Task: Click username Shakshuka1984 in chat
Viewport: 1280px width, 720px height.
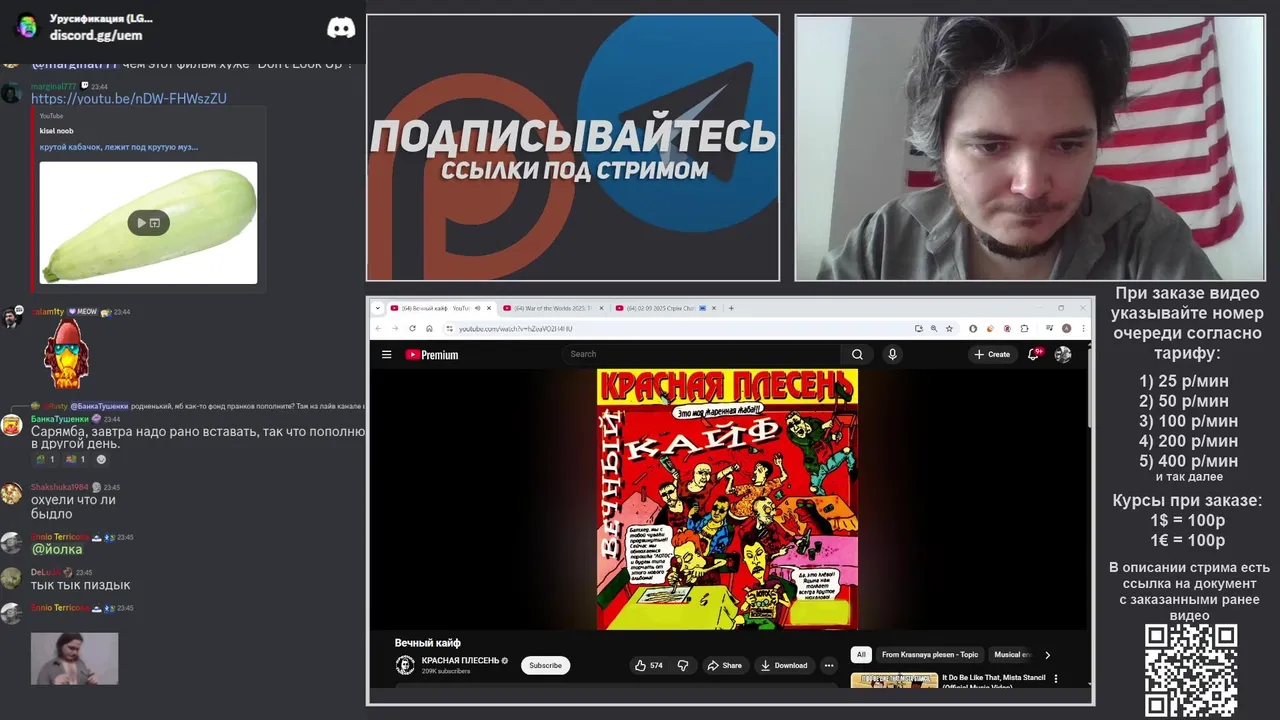Action: point(60,487)
